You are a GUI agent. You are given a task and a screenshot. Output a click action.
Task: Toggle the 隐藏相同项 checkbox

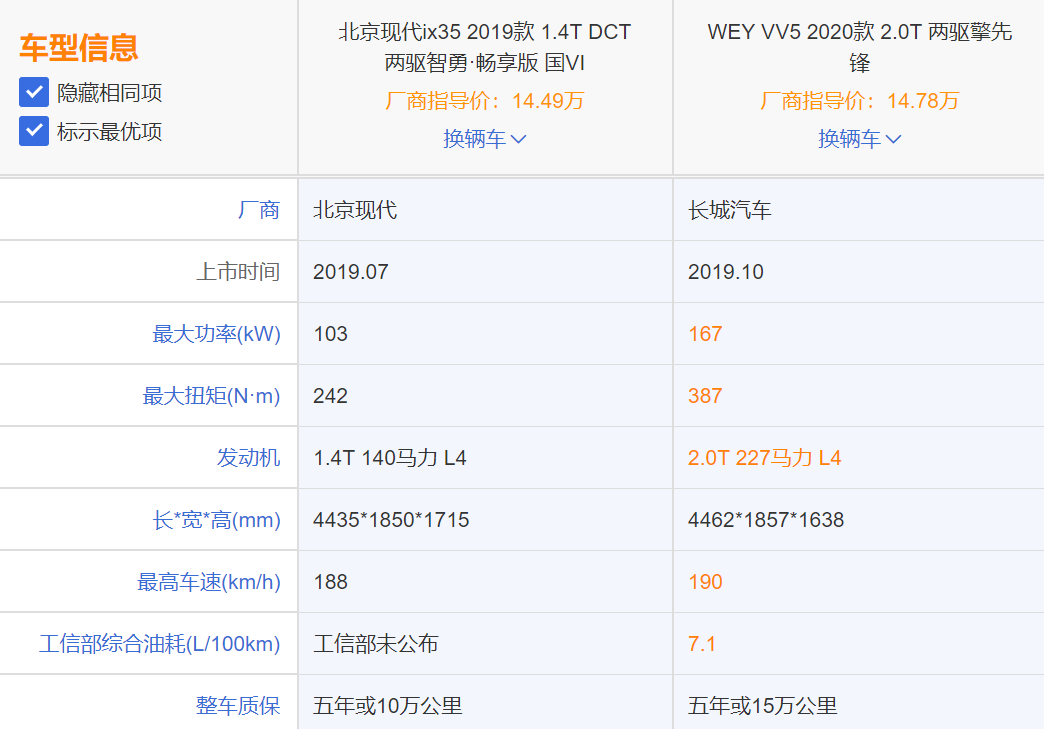[x=34, y=93]
